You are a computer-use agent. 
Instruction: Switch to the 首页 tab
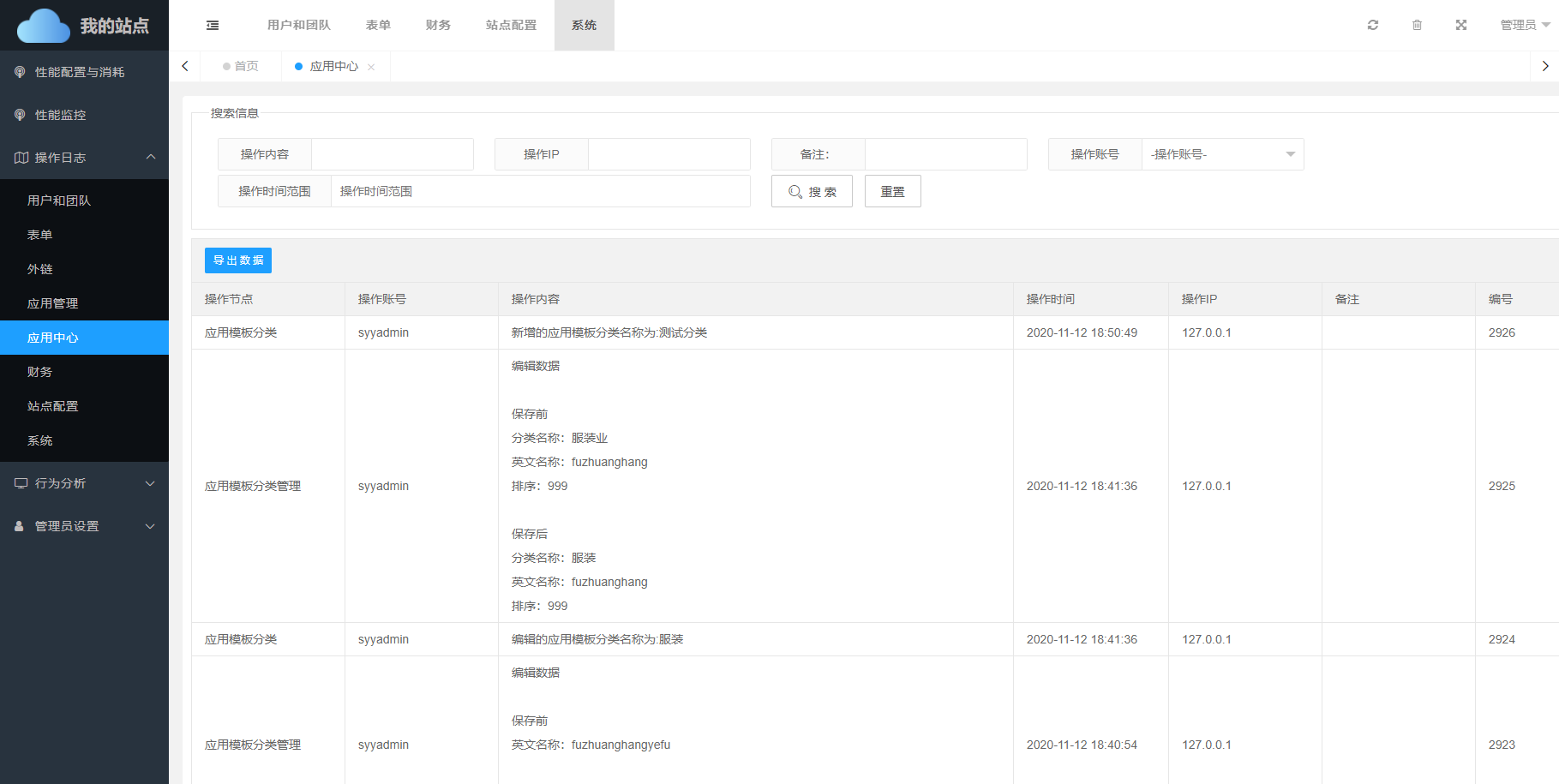pyautogui.click(x=241, y=66)
